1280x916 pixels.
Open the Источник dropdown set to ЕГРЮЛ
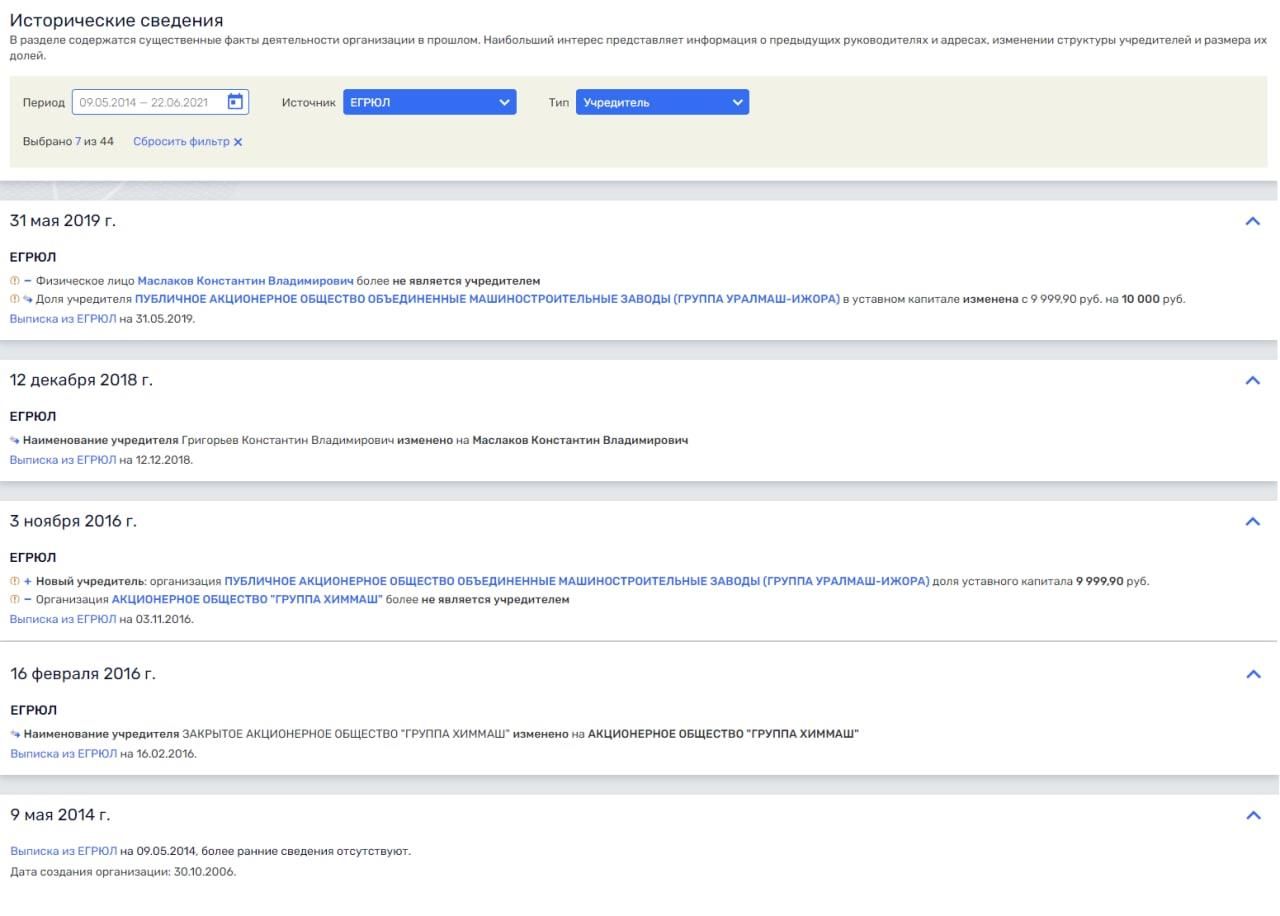click(x=430, y=102)
